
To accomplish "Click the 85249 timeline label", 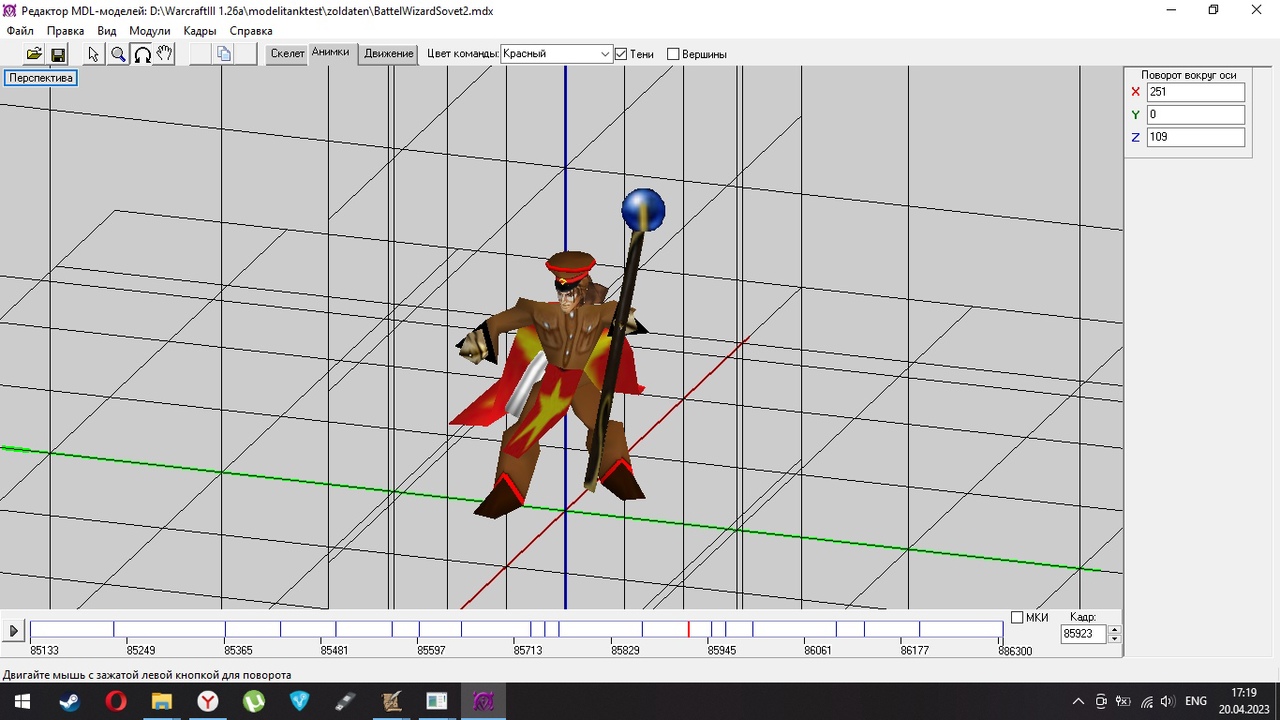I will 141,651.
